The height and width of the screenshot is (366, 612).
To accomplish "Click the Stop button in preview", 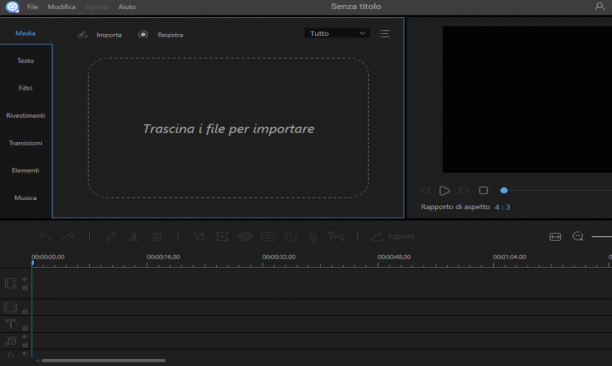I will (483, 190).
